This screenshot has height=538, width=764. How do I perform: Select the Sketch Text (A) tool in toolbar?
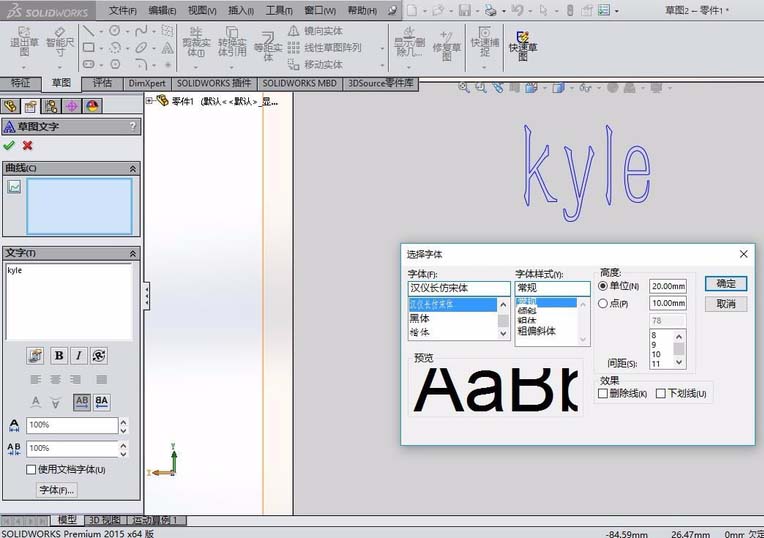pos(167,48)
